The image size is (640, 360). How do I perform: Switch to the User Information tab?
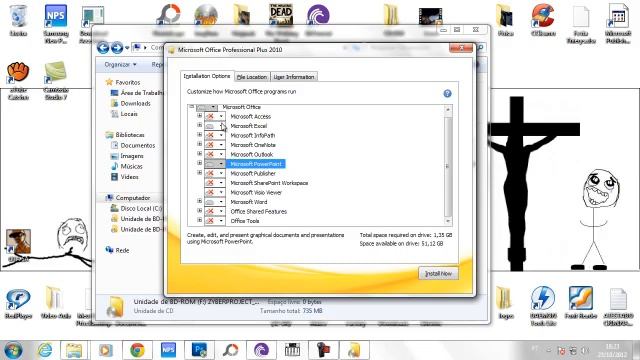[294, 77]
